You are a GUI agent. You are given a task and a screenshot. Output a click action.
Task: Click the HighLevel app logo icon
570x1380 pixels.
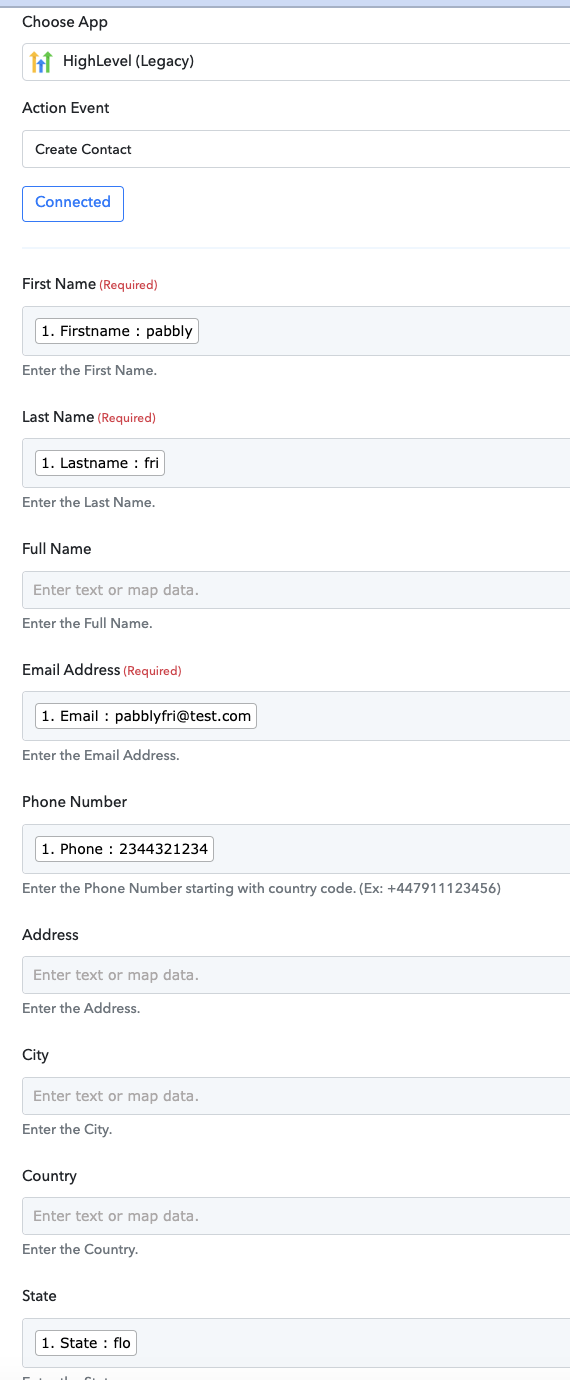point(41,62)
